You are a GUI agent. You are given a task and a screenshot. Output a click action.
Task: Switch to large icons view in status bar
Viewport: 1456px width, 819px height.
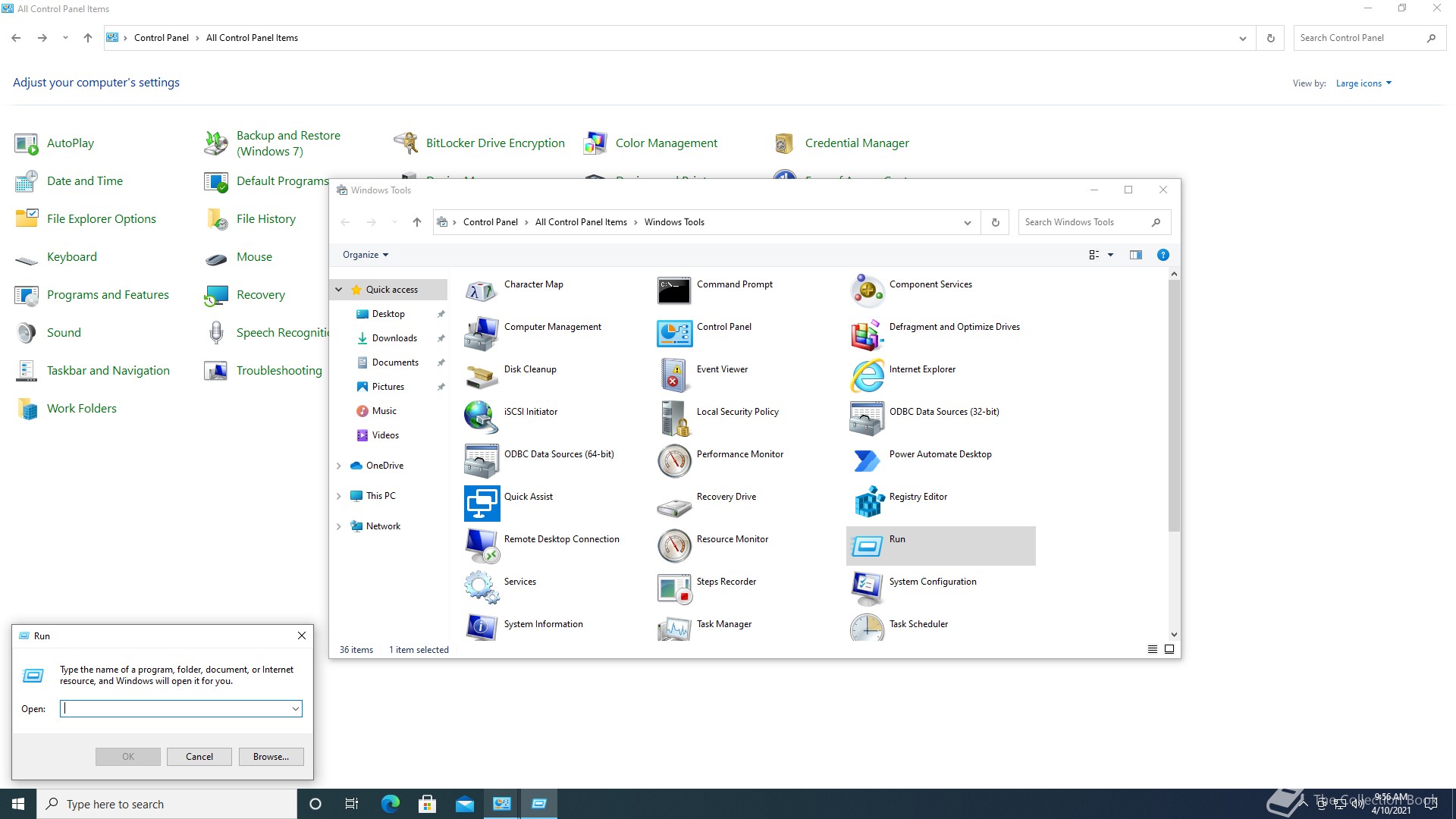(1169, 649)
